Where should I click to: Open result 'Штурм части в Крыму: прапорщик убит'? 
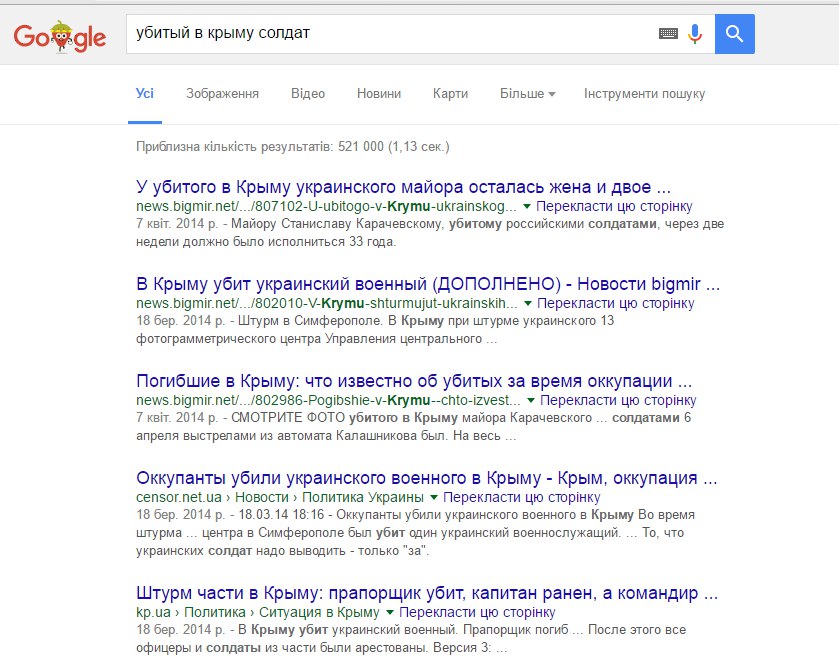[x=427, y=593]
